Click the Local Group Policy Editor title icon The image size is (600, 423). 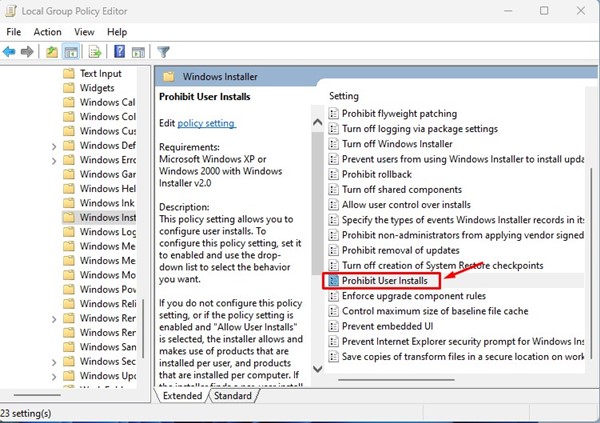click(10, 11)
